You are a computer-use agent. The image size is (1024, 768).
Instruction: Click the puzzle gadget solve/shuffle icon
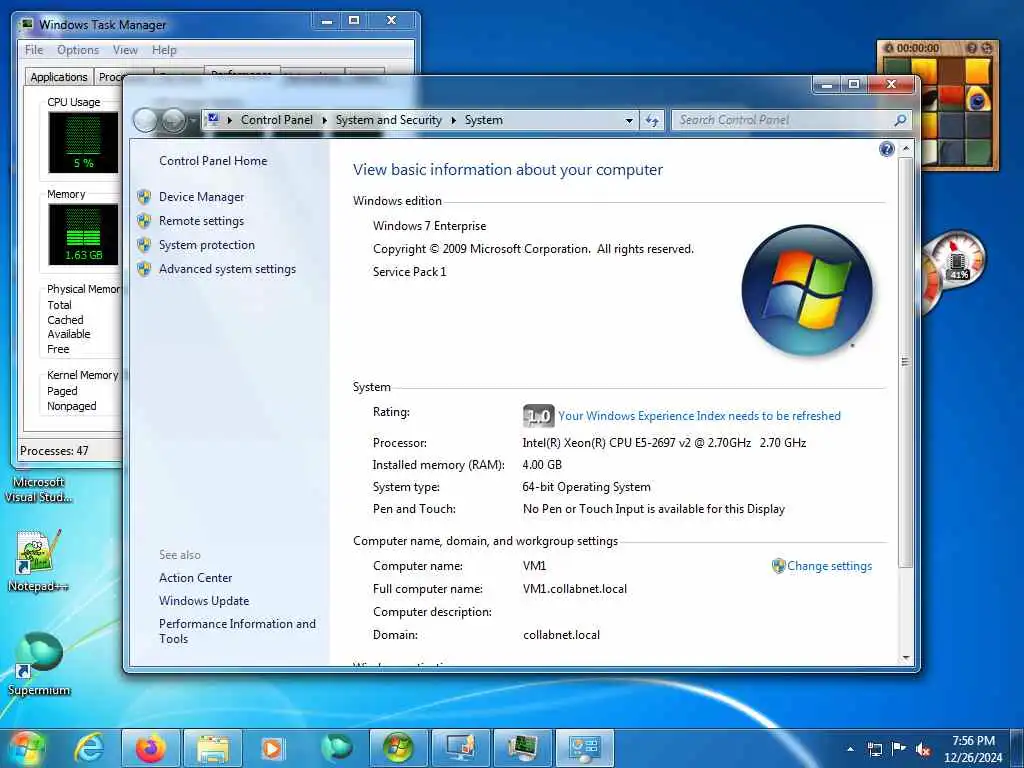tap(987, 48)
